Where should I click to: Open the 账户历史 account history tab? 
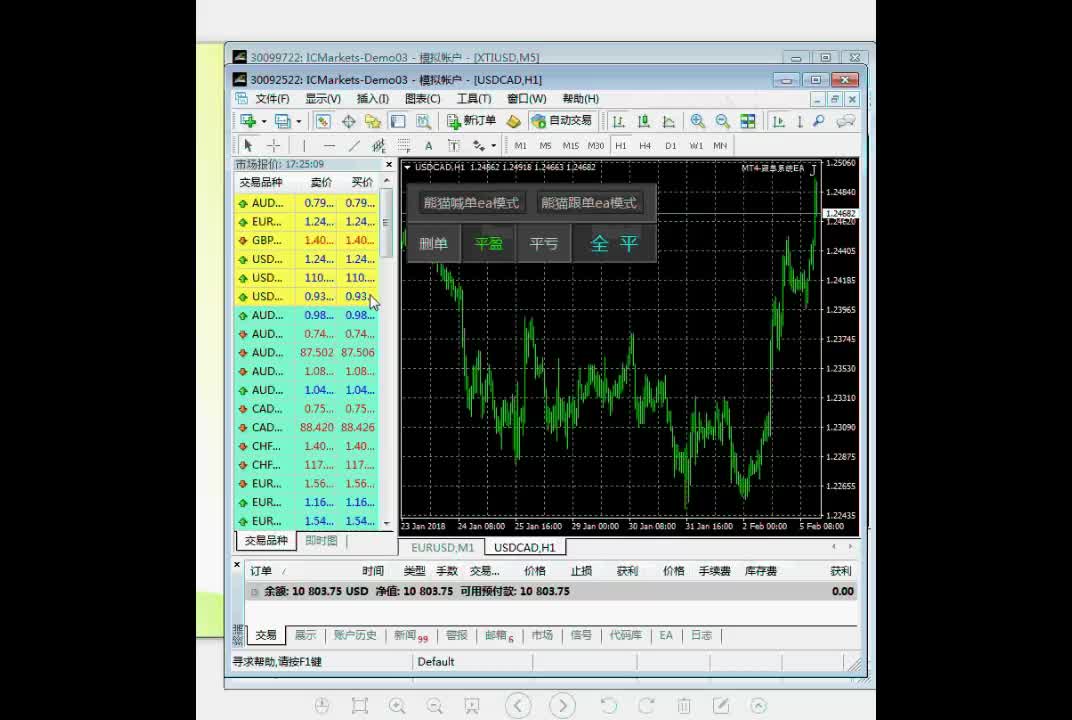[x=355, y=635]
